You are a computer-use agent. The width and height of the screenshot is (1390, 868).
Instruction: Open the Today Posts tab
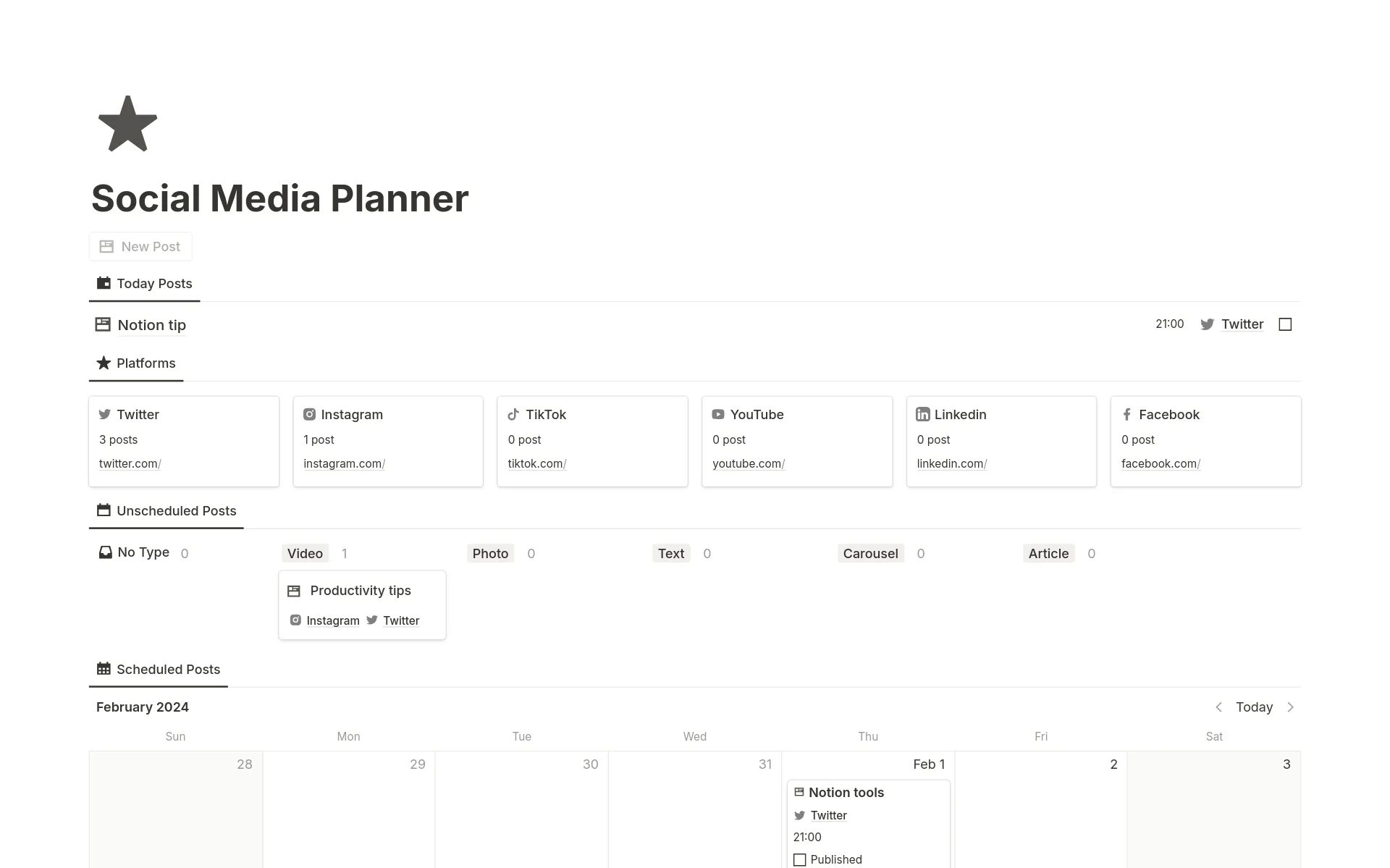pyautogui.click(x=145, y=284)
